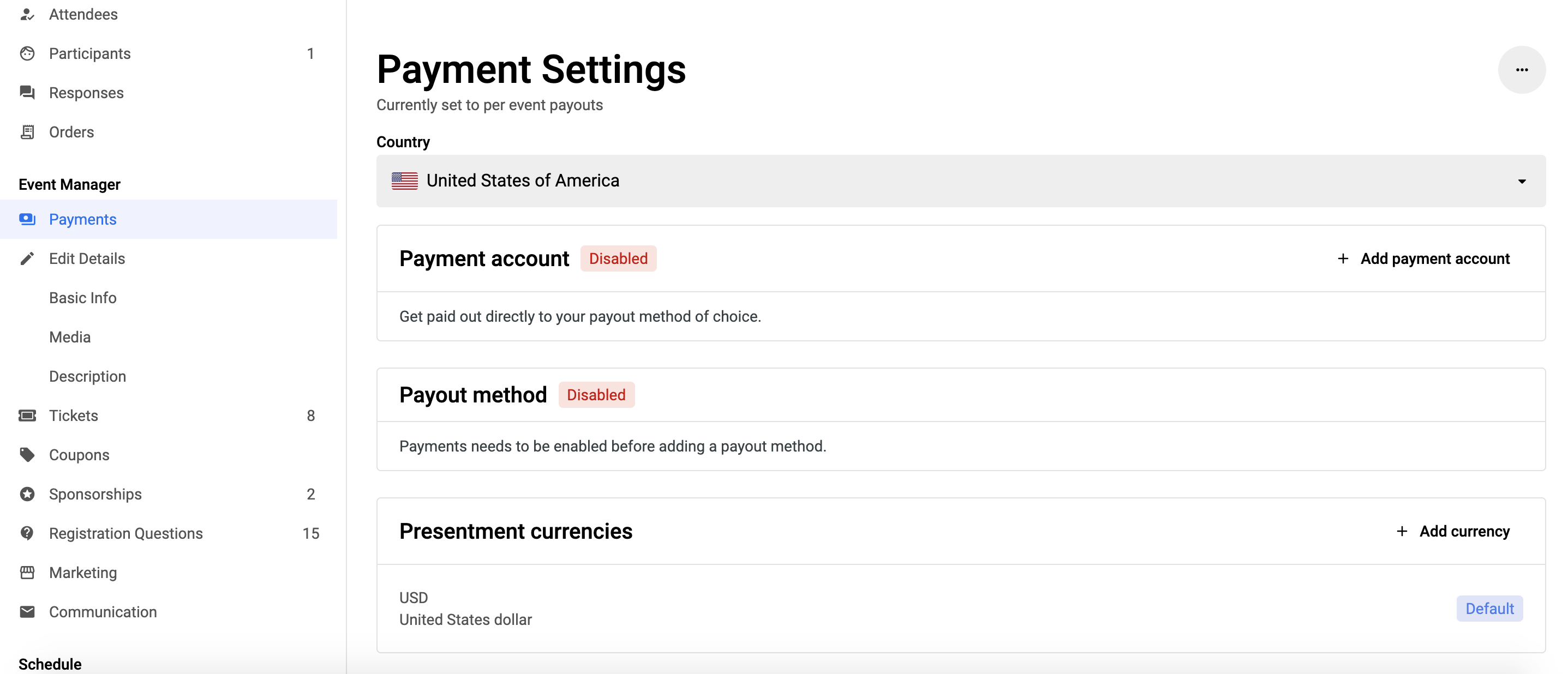Open the three-dots more options button
Screen dimensions: 1568x674
pos(1521,70)
